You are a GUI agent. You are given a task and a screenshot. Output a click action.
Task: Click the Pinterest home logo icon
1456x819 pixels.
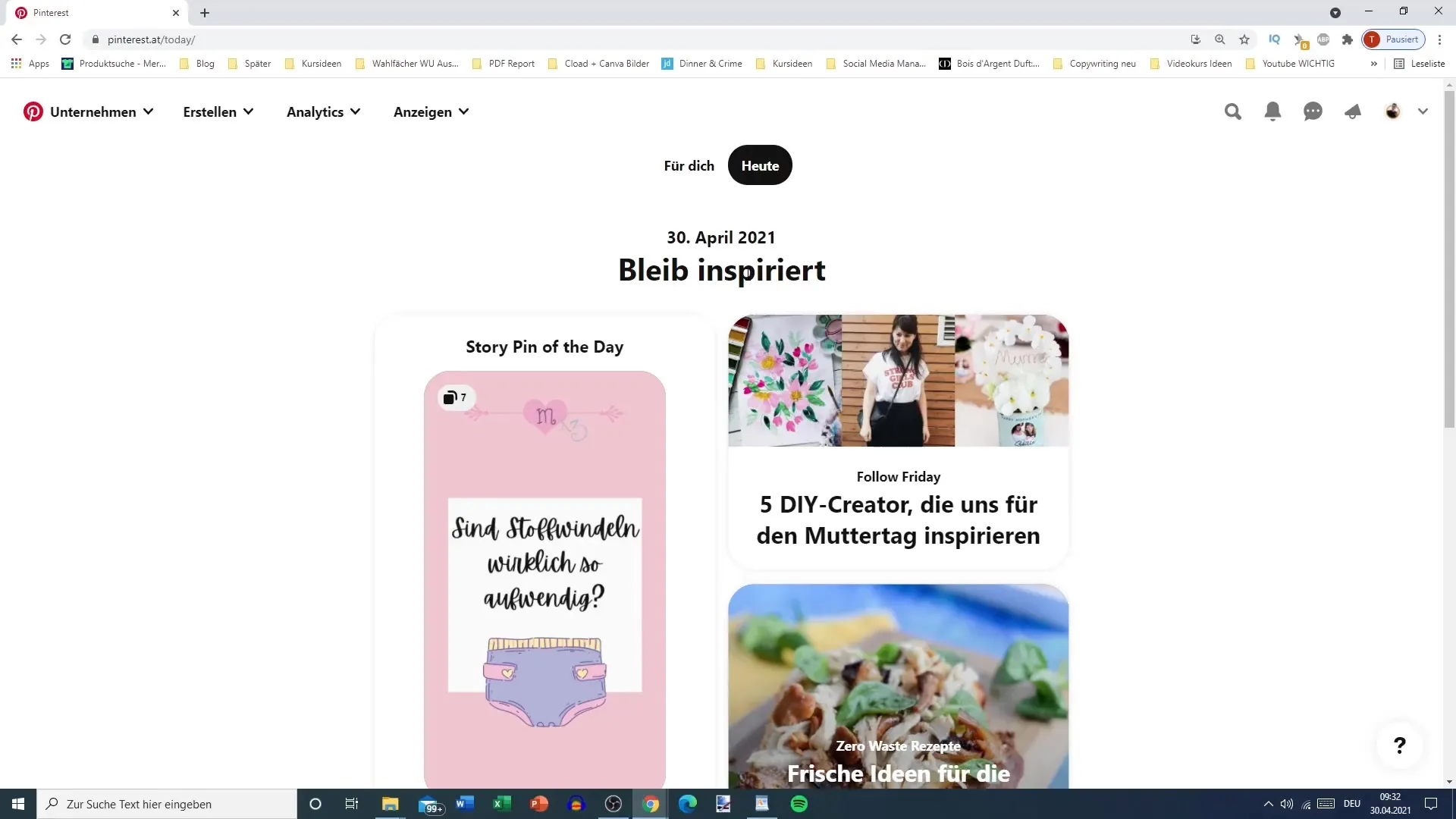click(32, 111)
